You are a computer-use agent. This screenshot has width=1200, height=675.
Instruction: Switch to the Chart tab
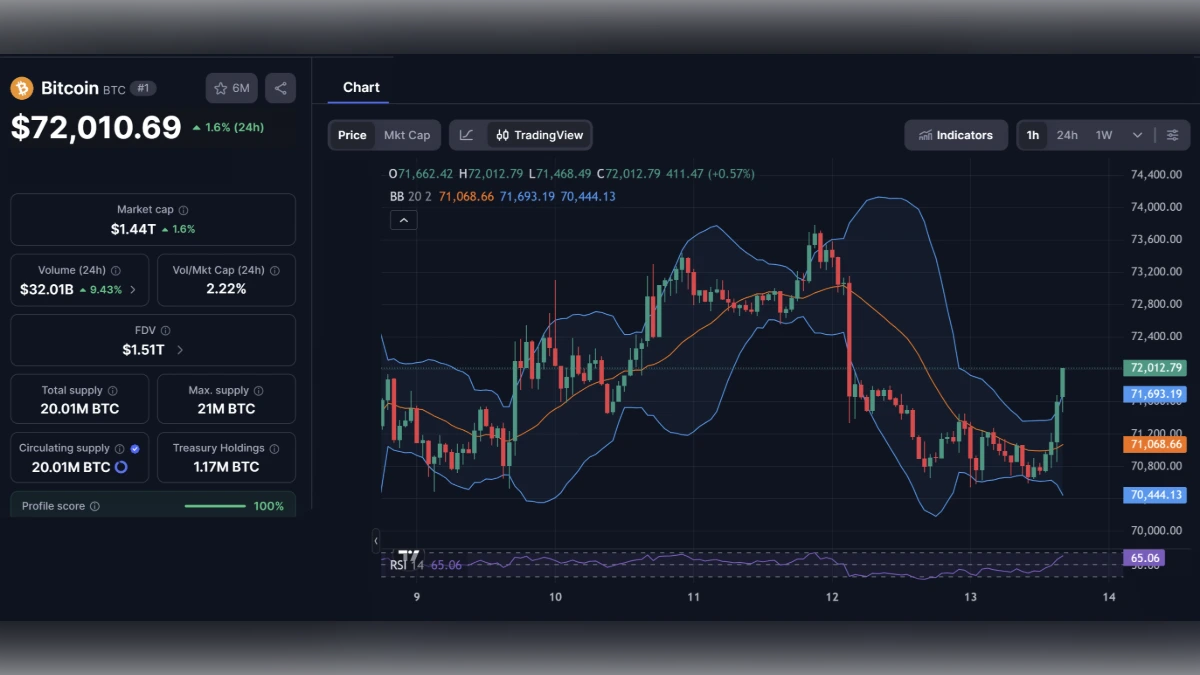tap(361, 87)
